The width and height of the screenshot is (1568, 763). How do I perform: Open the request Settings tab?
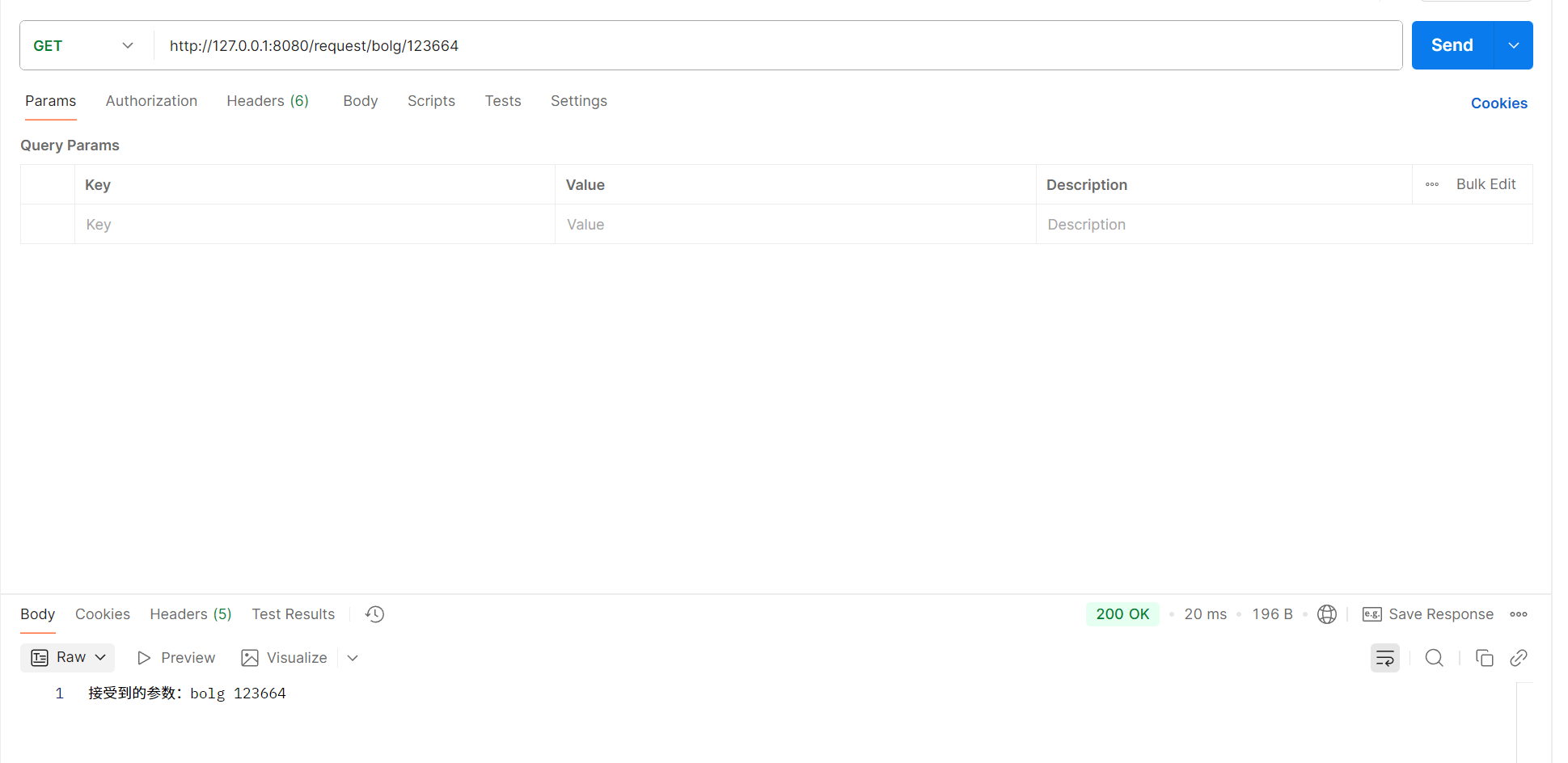click(x=579, y=101)
